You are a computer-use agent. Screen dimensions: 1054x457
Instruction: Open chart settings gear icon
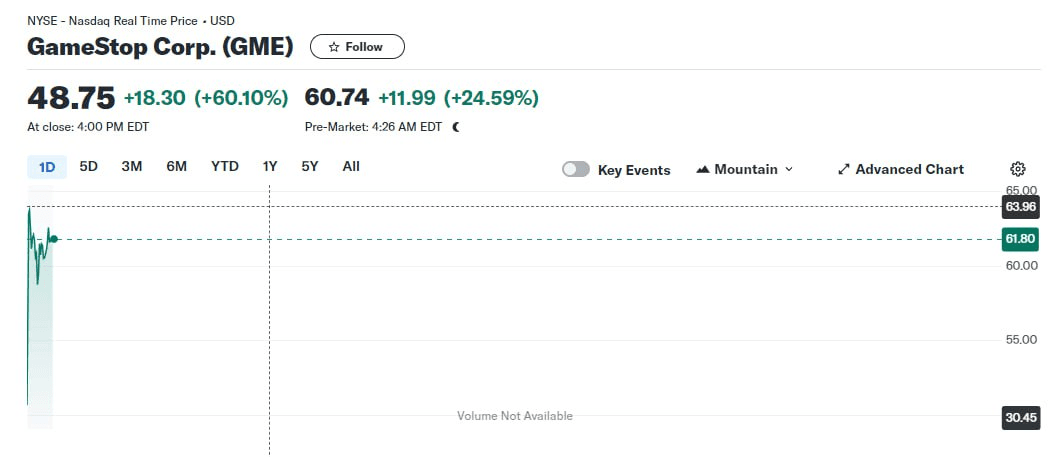(x=1018, y=169)
